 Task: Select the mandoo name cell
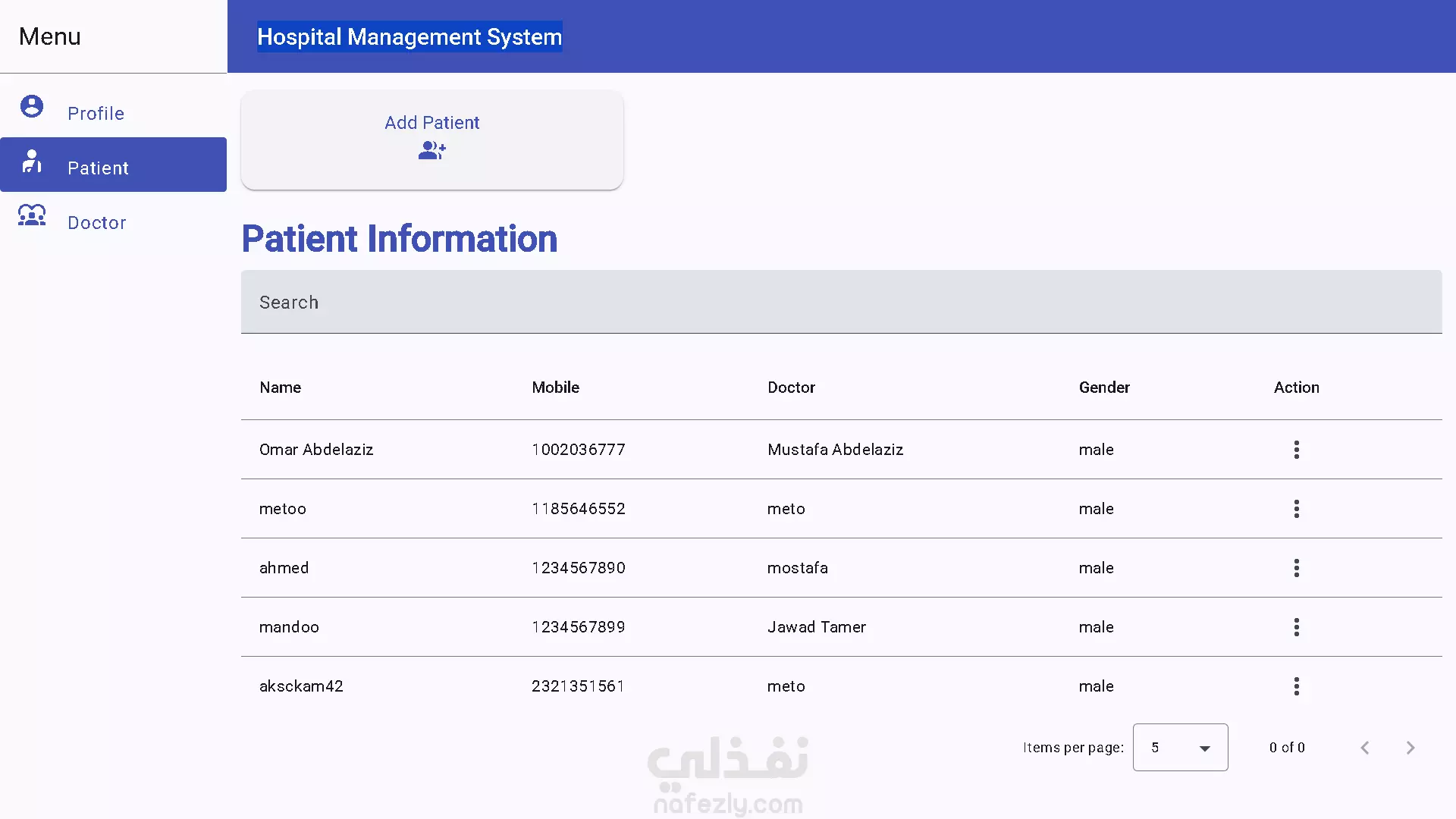click(x=290, y=627)
